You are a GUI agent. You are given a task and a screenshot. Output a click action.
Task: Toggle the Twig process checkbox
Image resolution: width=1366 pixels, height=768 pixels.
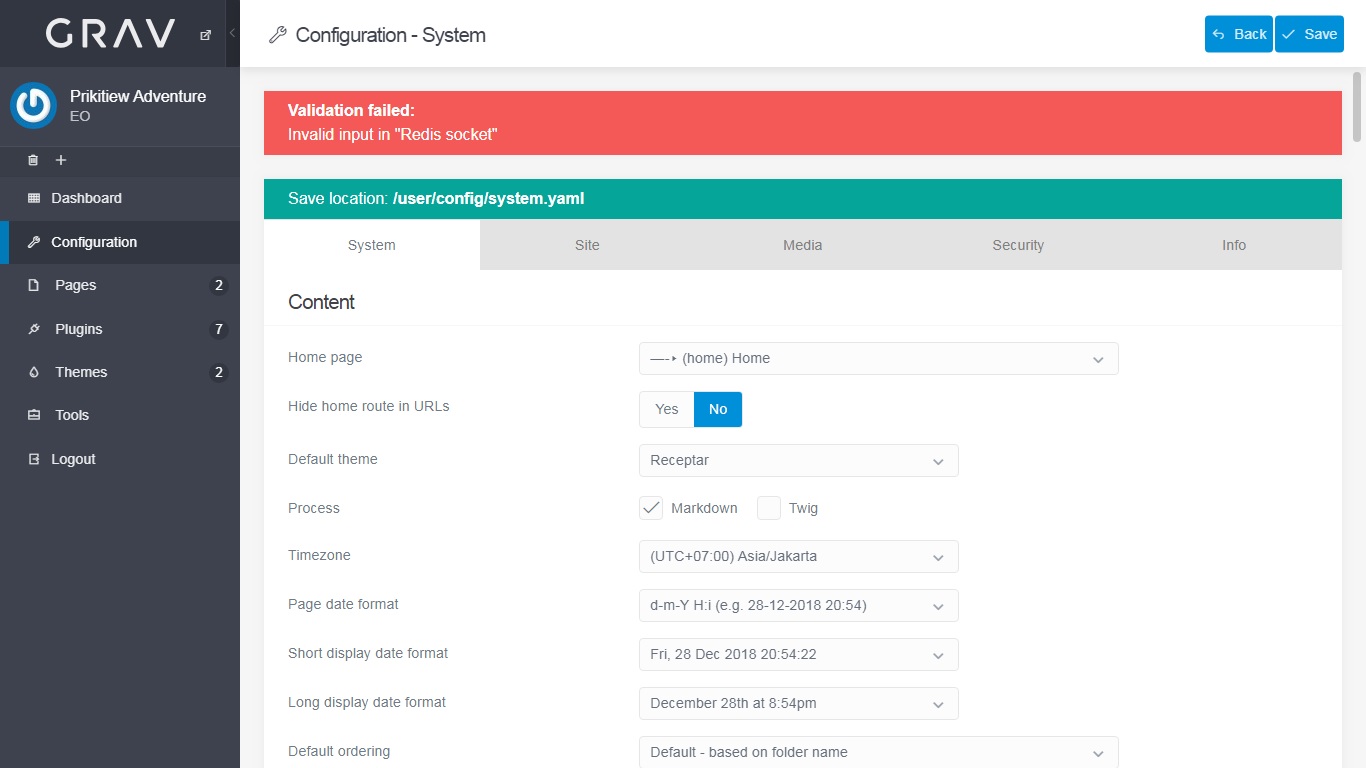pos(769,508)
